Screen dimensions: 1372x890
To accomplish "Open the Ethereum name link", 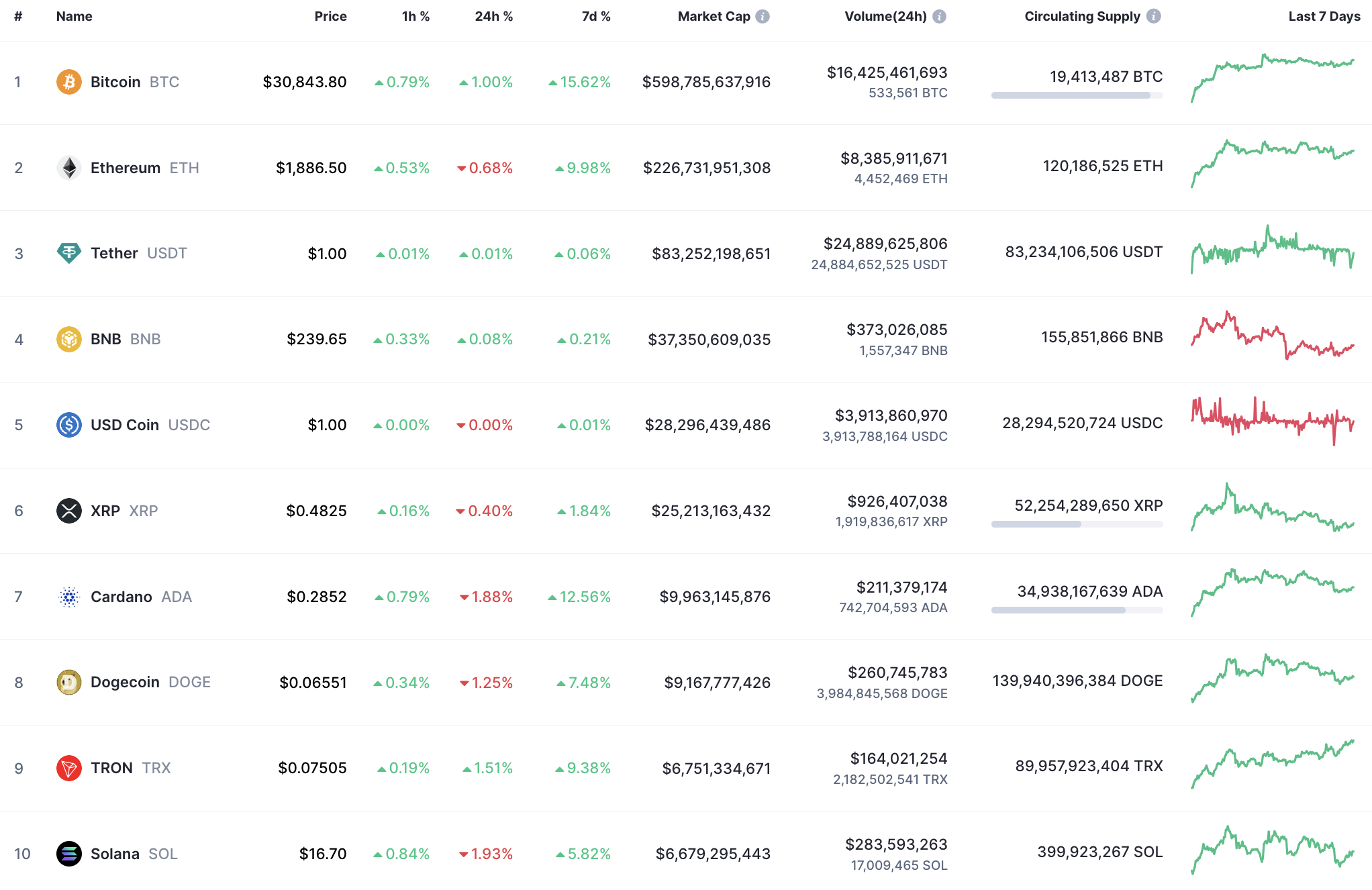I will [126, 168].
